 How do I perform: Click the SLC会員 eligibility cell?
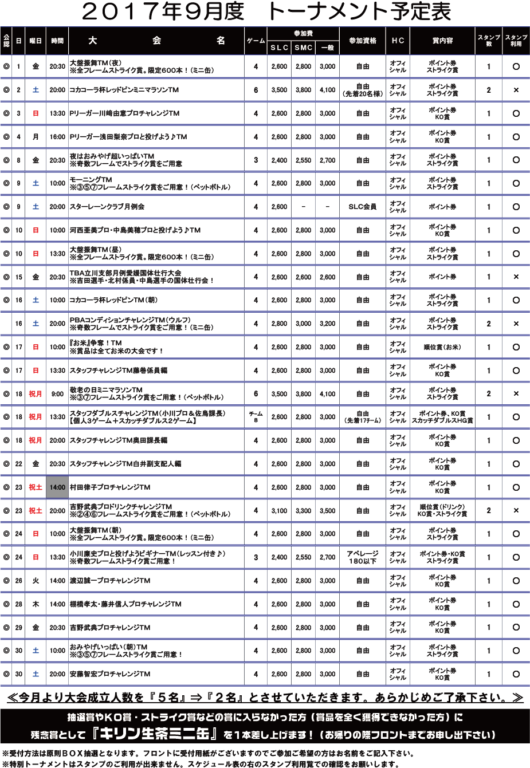pyautogui.click(x=362, y=207)
